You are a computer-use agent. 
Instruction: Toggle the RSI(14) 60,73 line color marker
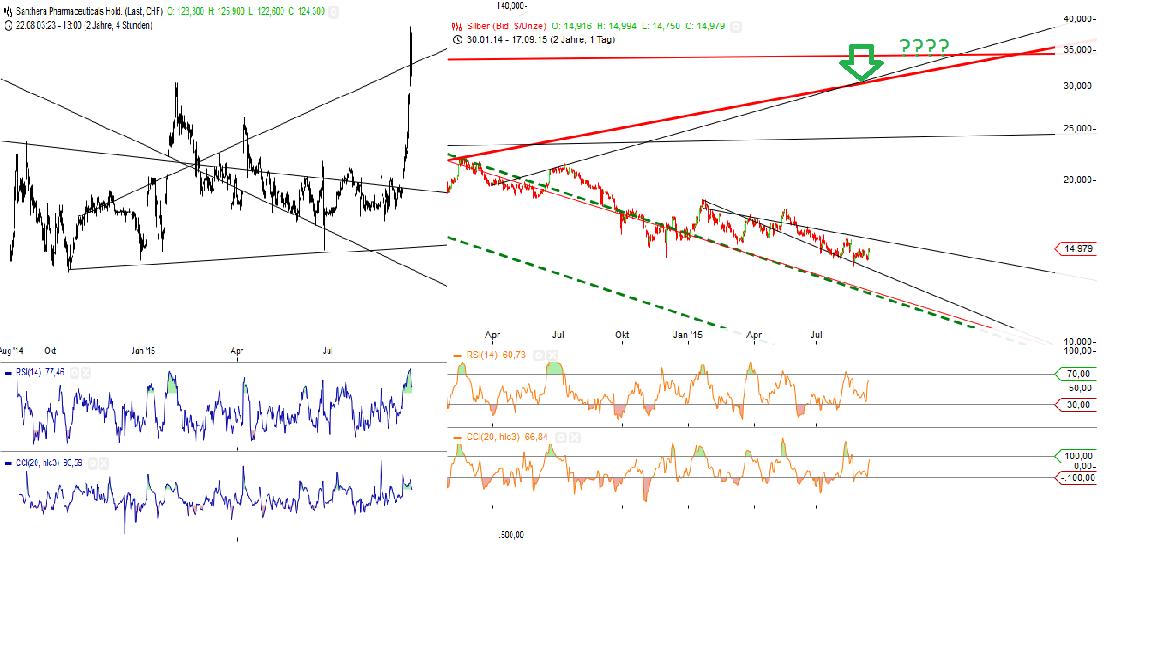458,355
